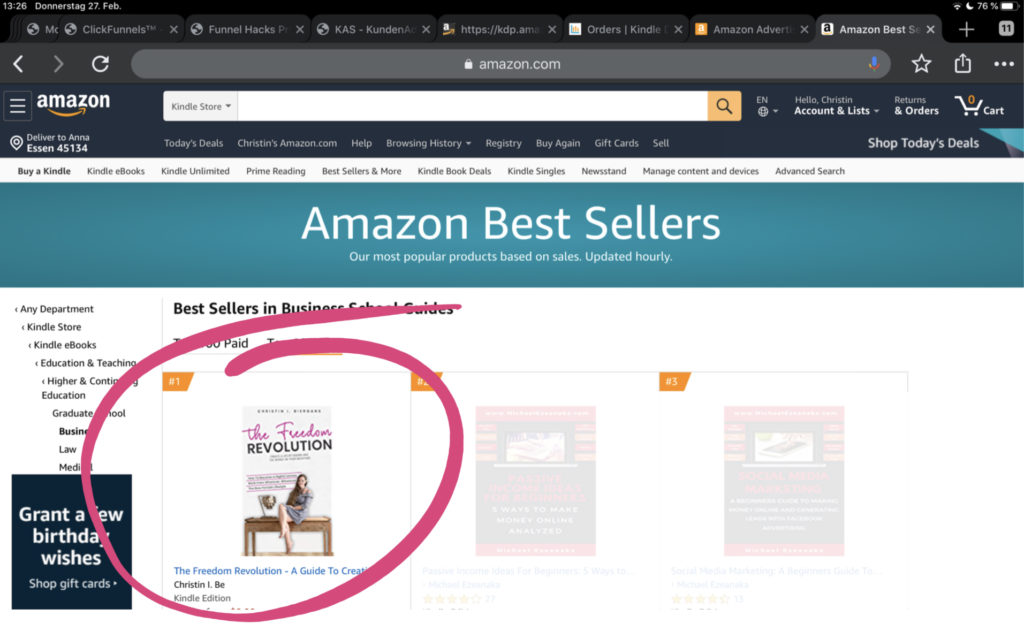Viewport: 1024px width, 631px height.
Task: Go back with the browser back arrow
Action: click(x=18, y=64)
